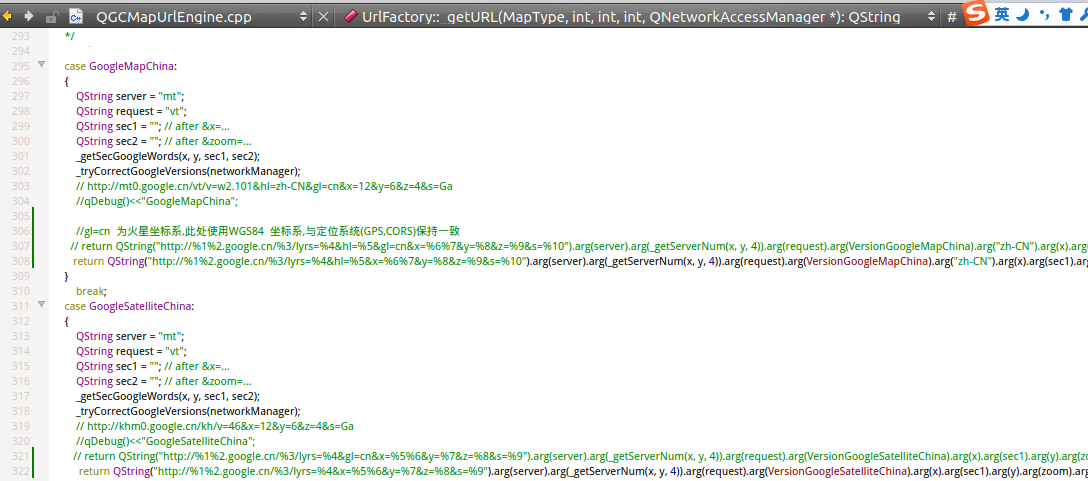Image resolution: width=1088 pixels, height=481 pixels.
Task: Click the Chinese //gl=cn comment on line 306
Action: (269, 231)
